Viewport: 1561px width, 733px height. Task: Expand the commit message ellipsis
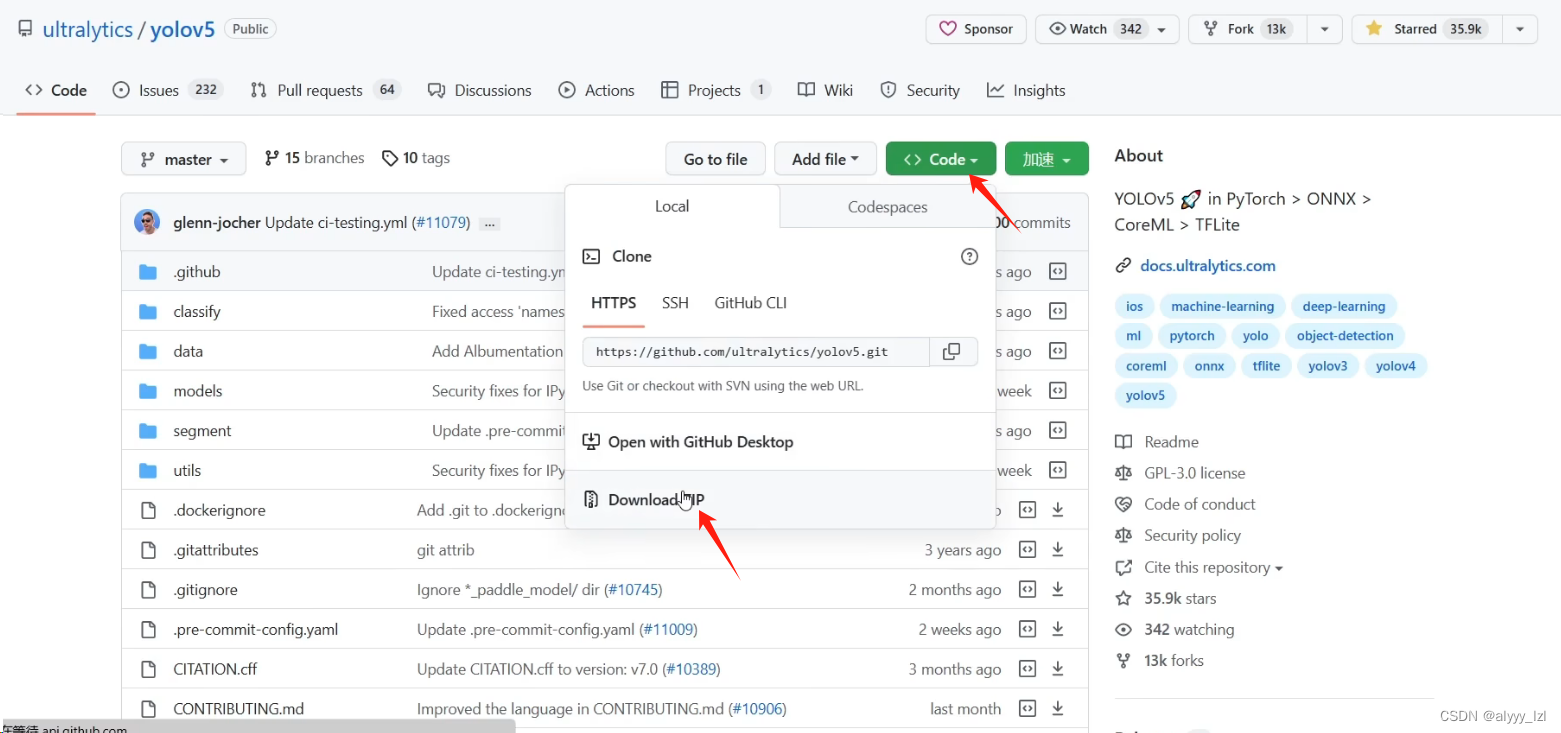490,224
